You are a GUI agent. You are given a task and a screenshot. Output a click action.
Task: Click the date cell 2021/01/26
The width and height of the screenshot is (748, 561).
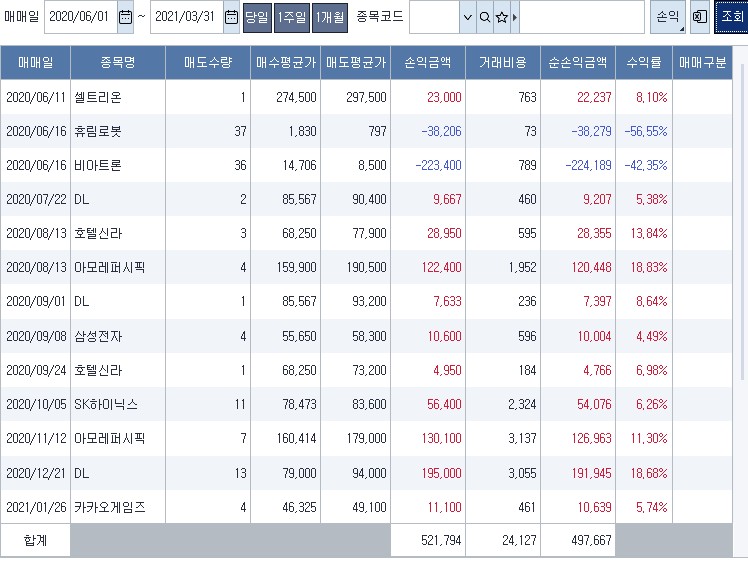[x=36, y=507]
